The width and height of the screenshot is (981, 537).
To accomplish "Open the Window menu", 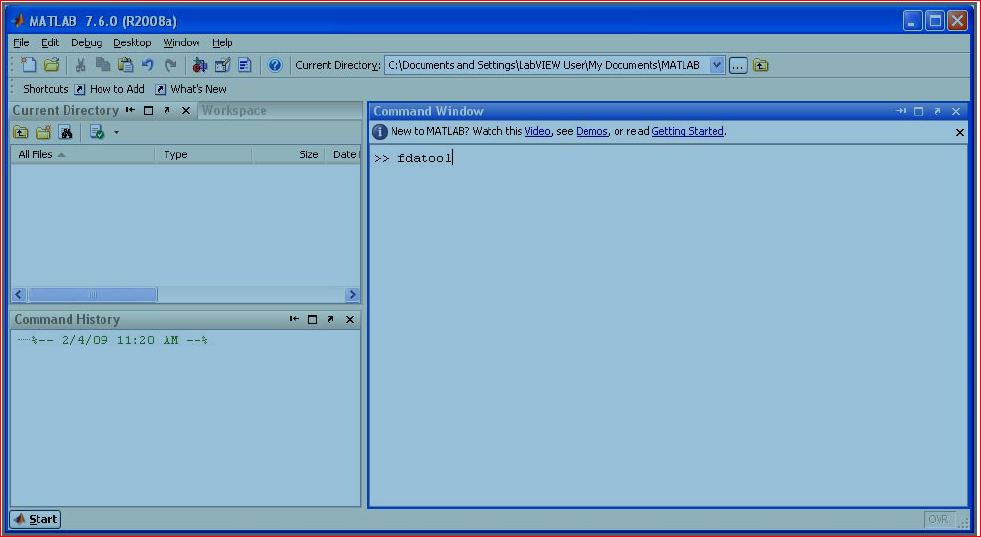I will click(x=181, y=43).
